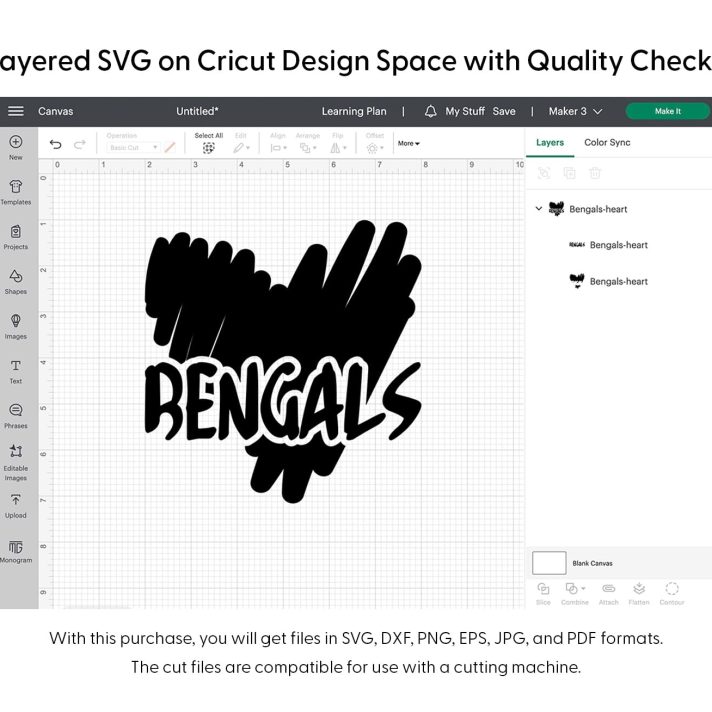Select the Bengals heart design on canvas
This screenshot has height=712, width=712.
(283, 361)
